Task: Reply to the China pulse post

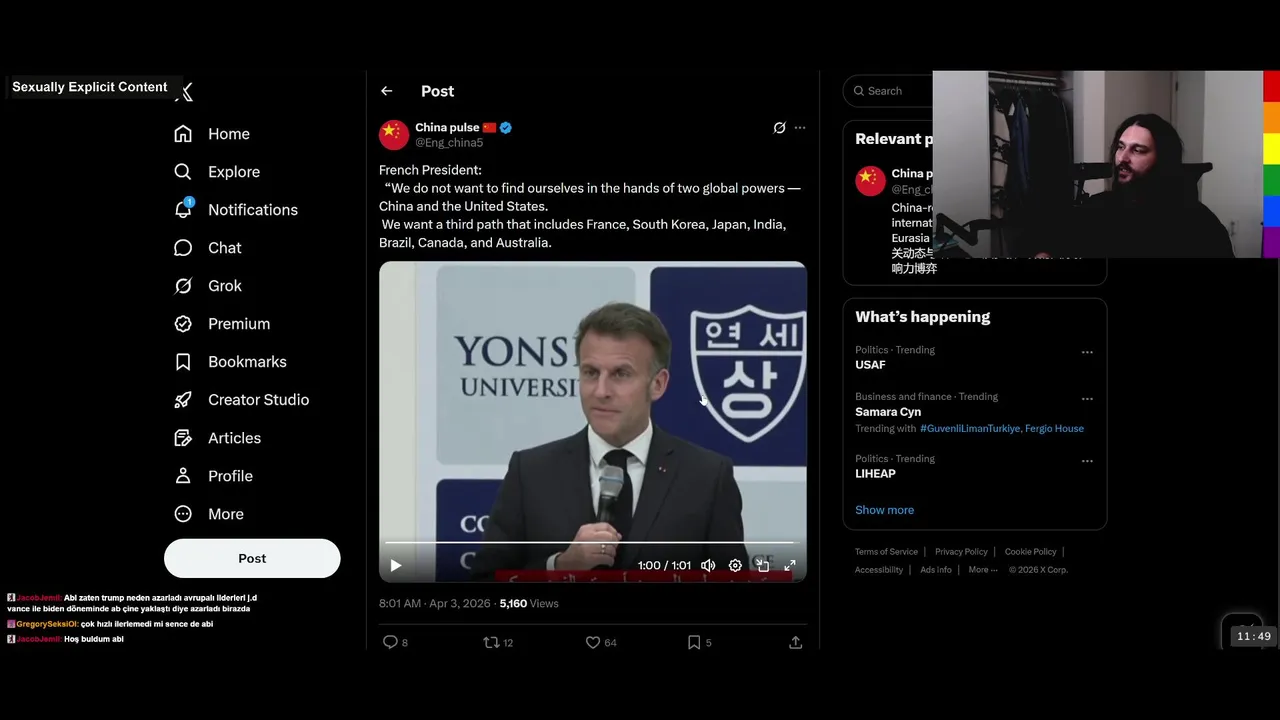Action: [391, 642]
